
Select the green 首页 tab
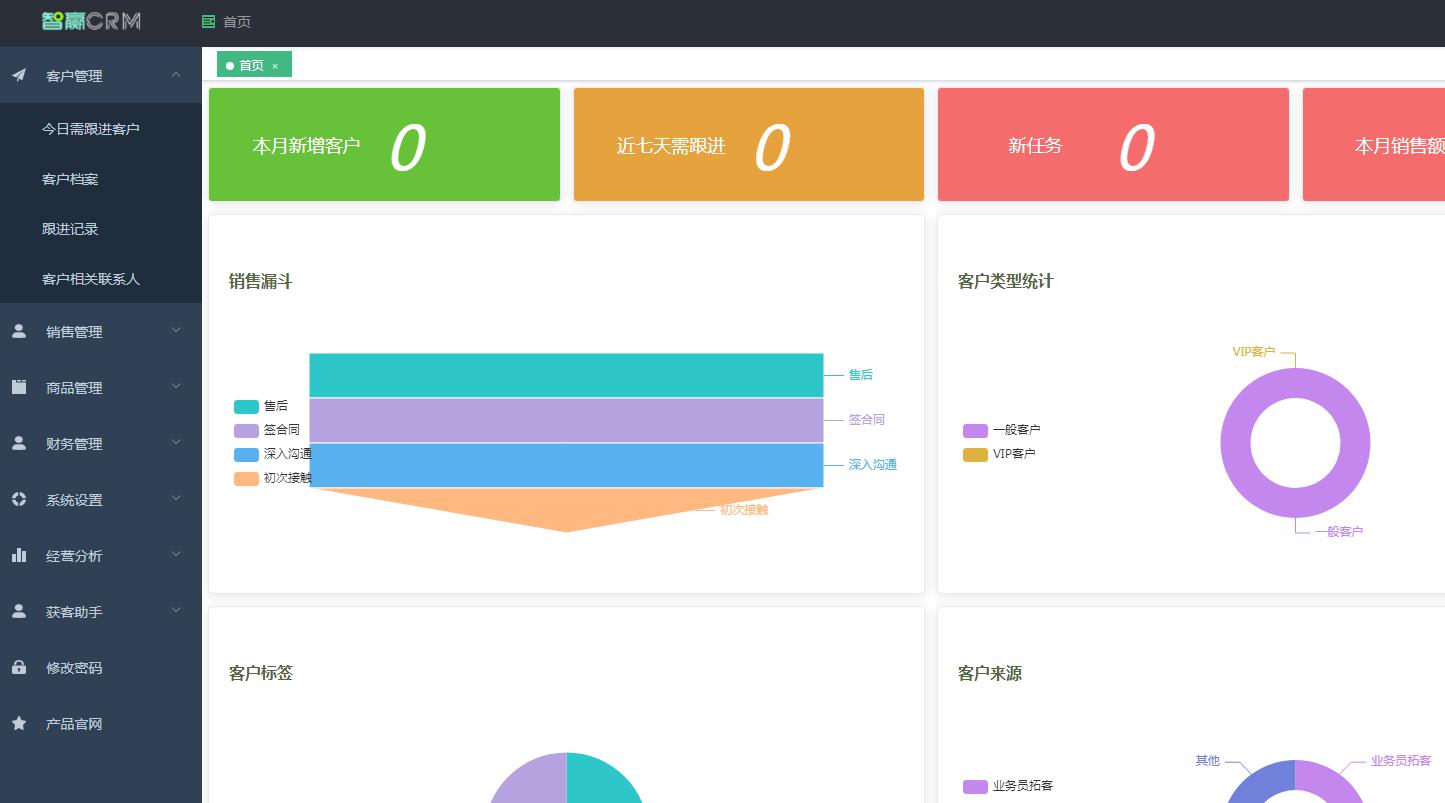(x=254, y=65)
